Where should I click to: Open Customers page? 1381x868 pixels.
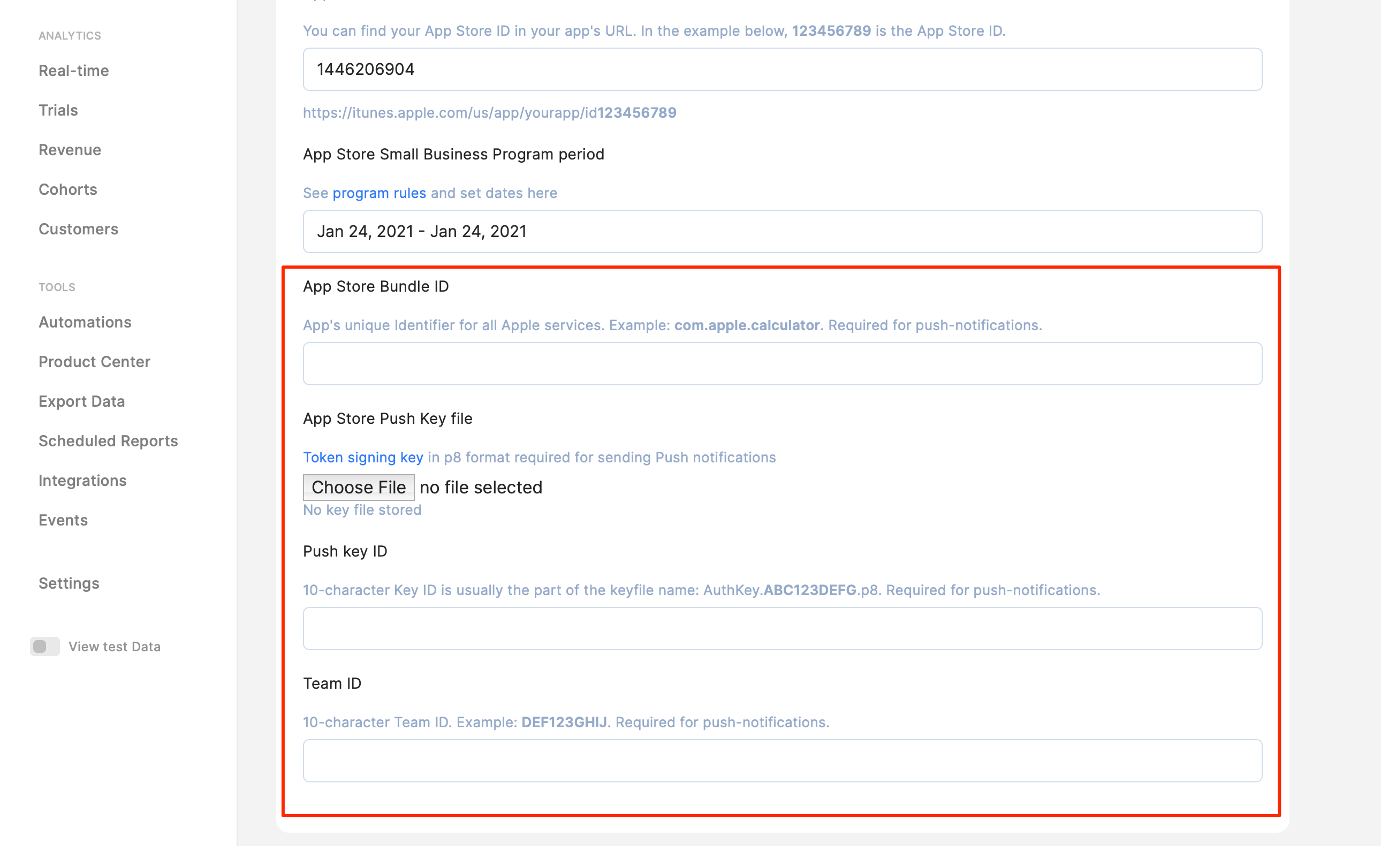click(78, 229)
